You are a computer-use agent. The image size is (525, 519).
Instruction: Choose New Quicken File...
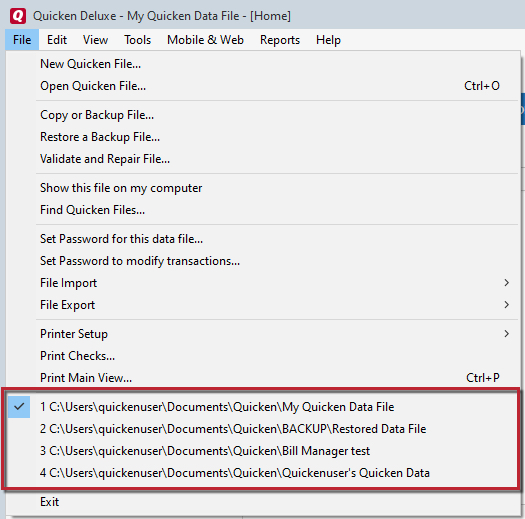(x=262, y=64)
